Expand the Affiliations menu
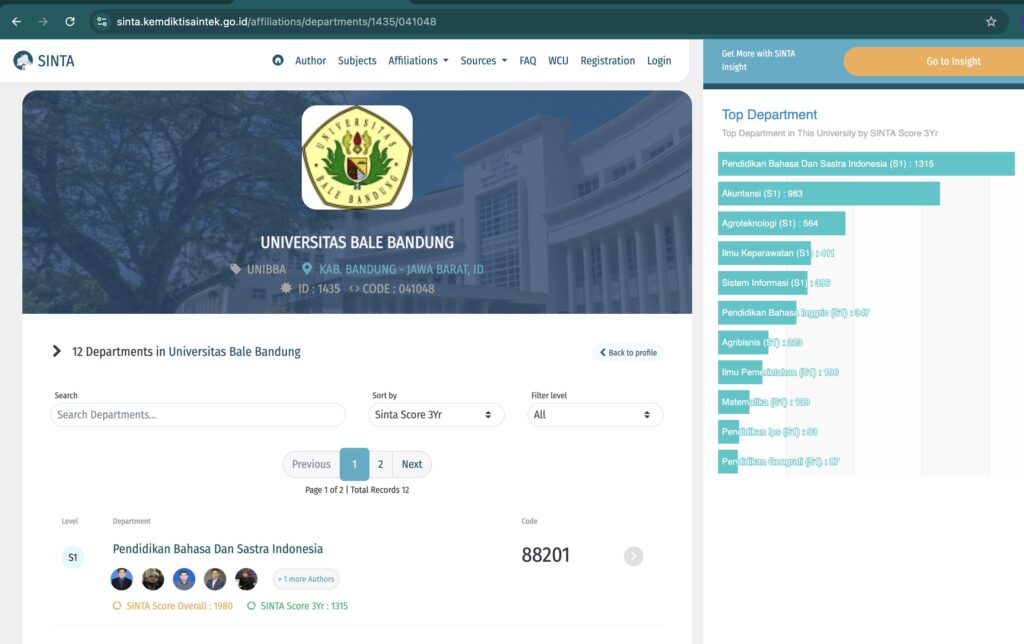Screen dimensions: 1024x644 [x=418, y=61]
